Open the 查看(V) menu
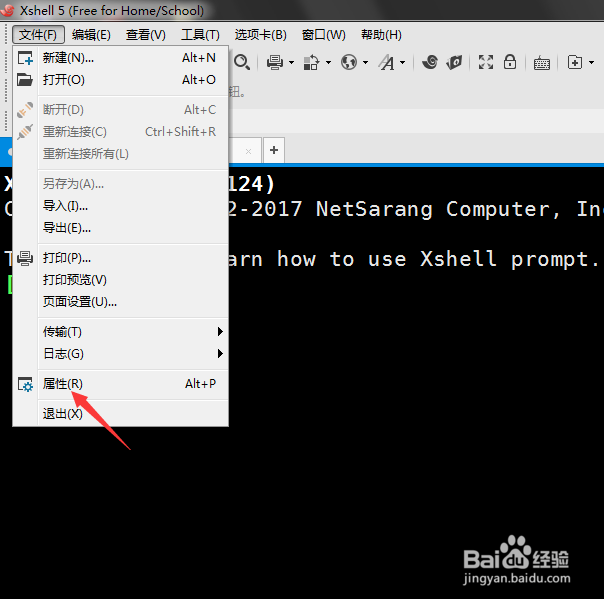 146,35
